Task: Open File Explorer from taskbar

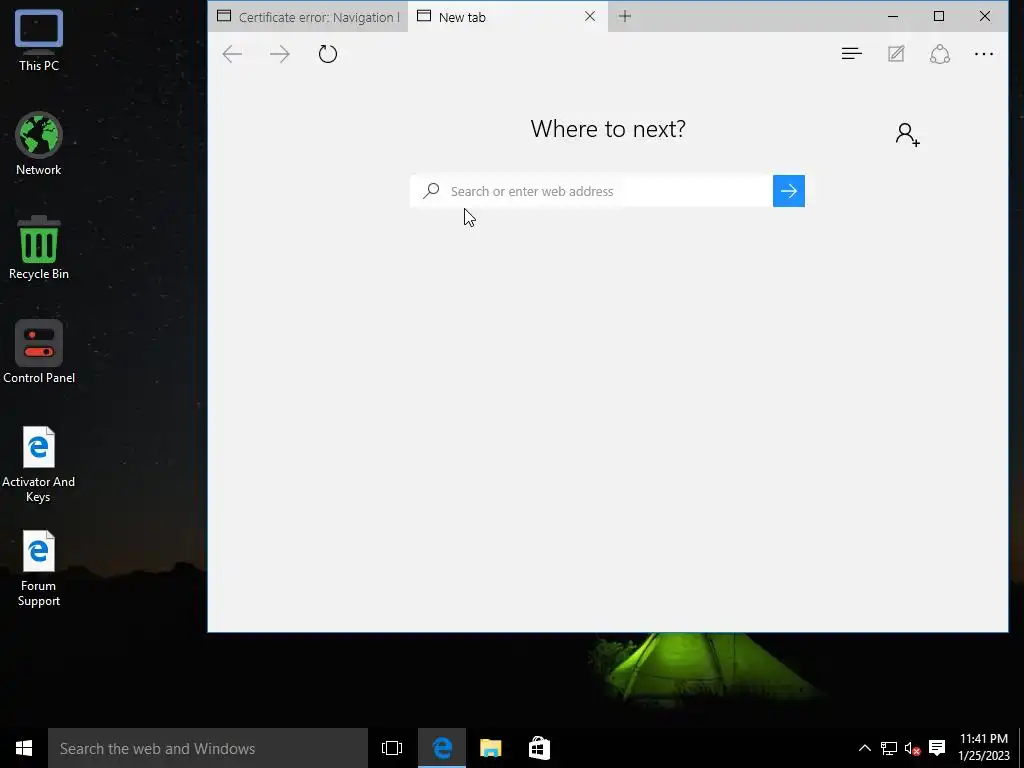Action: point(490,748)
